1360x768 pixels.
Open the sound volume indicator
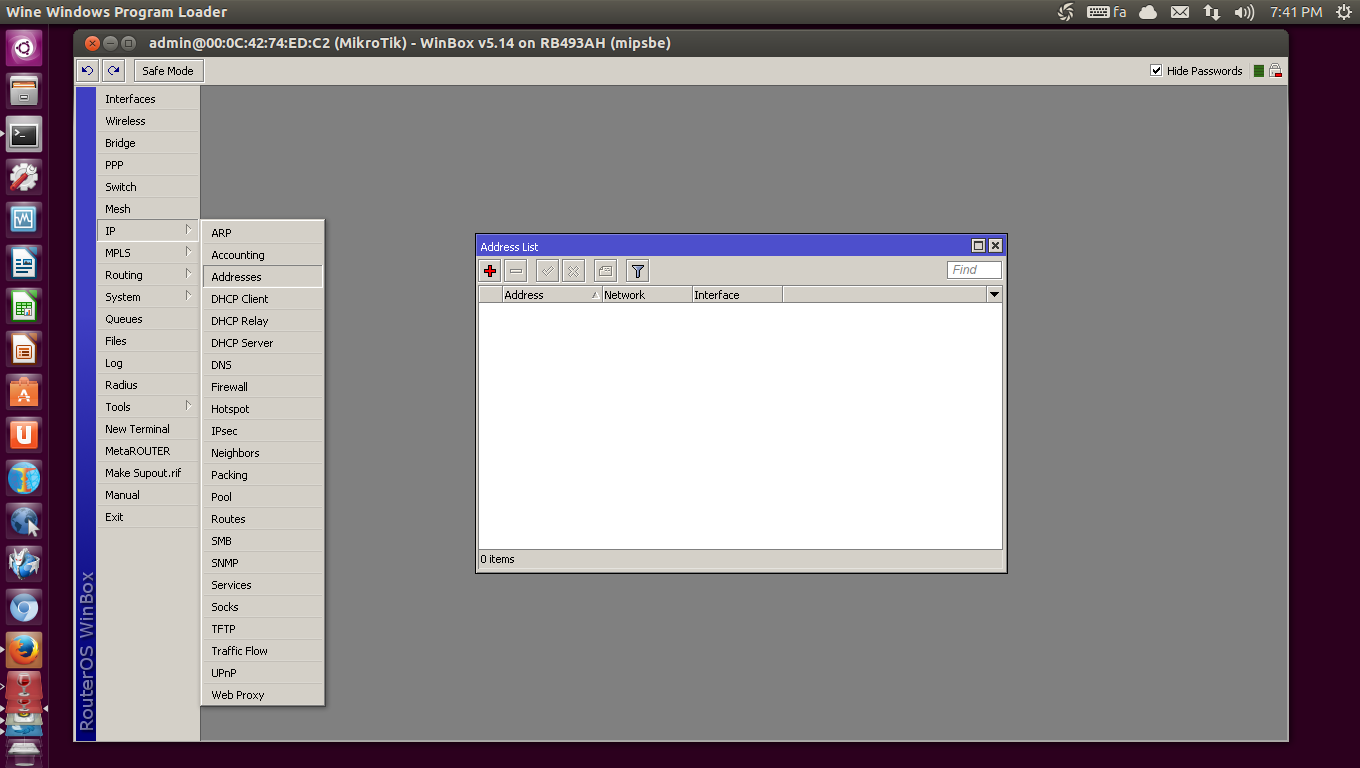tap(1244, 12)
